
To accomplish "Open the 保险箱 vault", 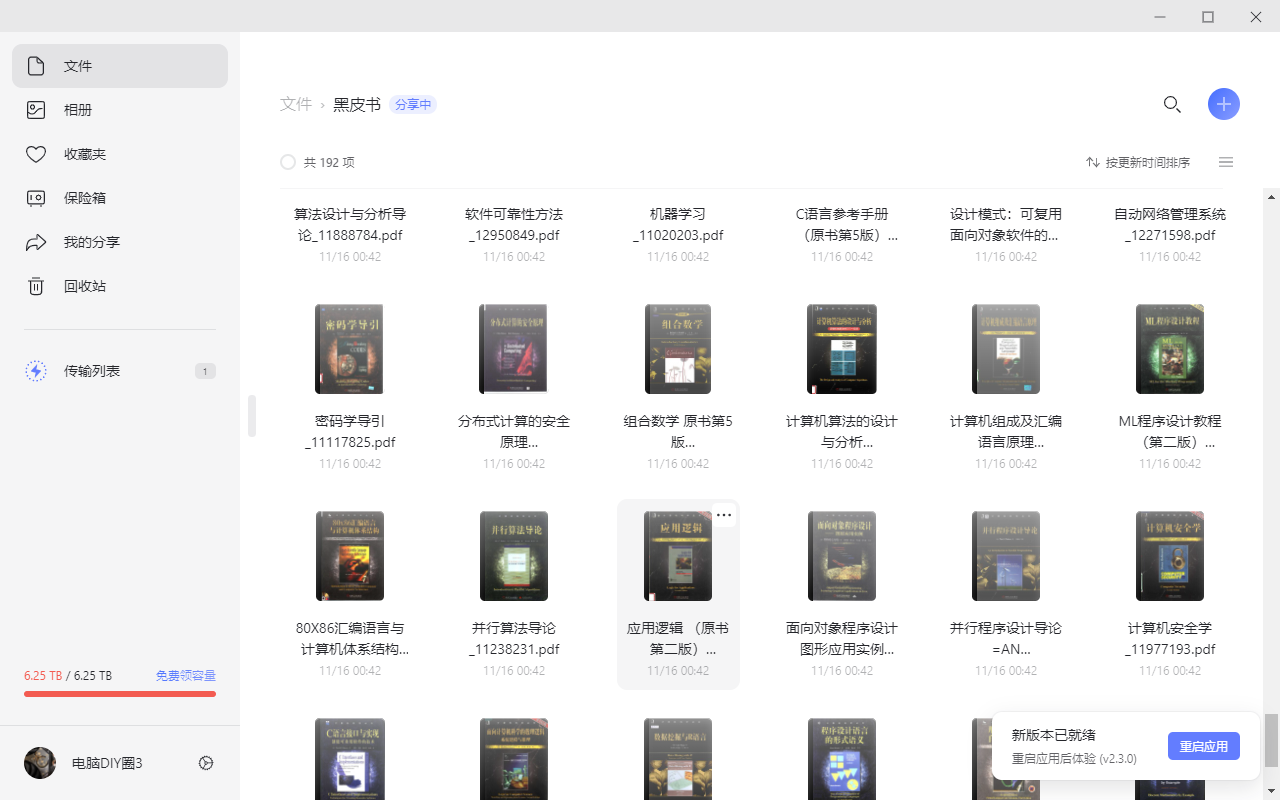I will [120, 198].
